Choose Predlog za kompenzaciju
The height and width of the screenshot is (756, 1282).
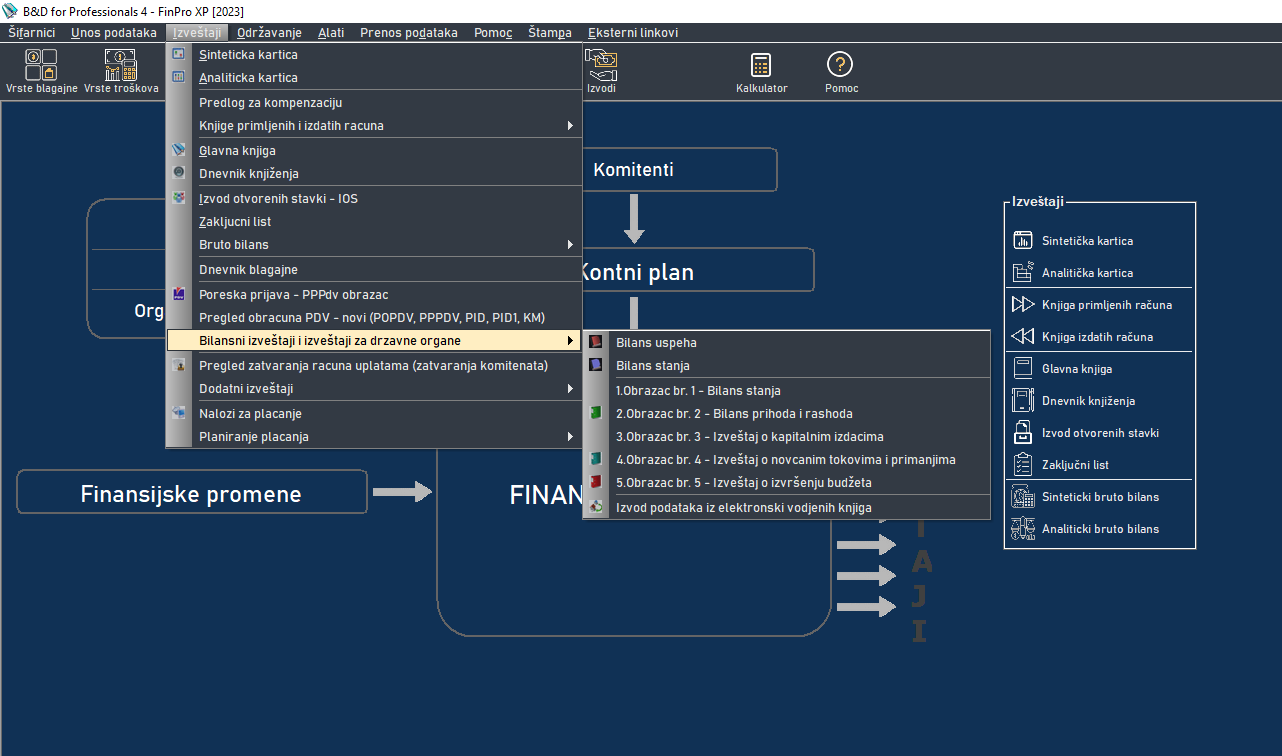[x=375, y=102]
